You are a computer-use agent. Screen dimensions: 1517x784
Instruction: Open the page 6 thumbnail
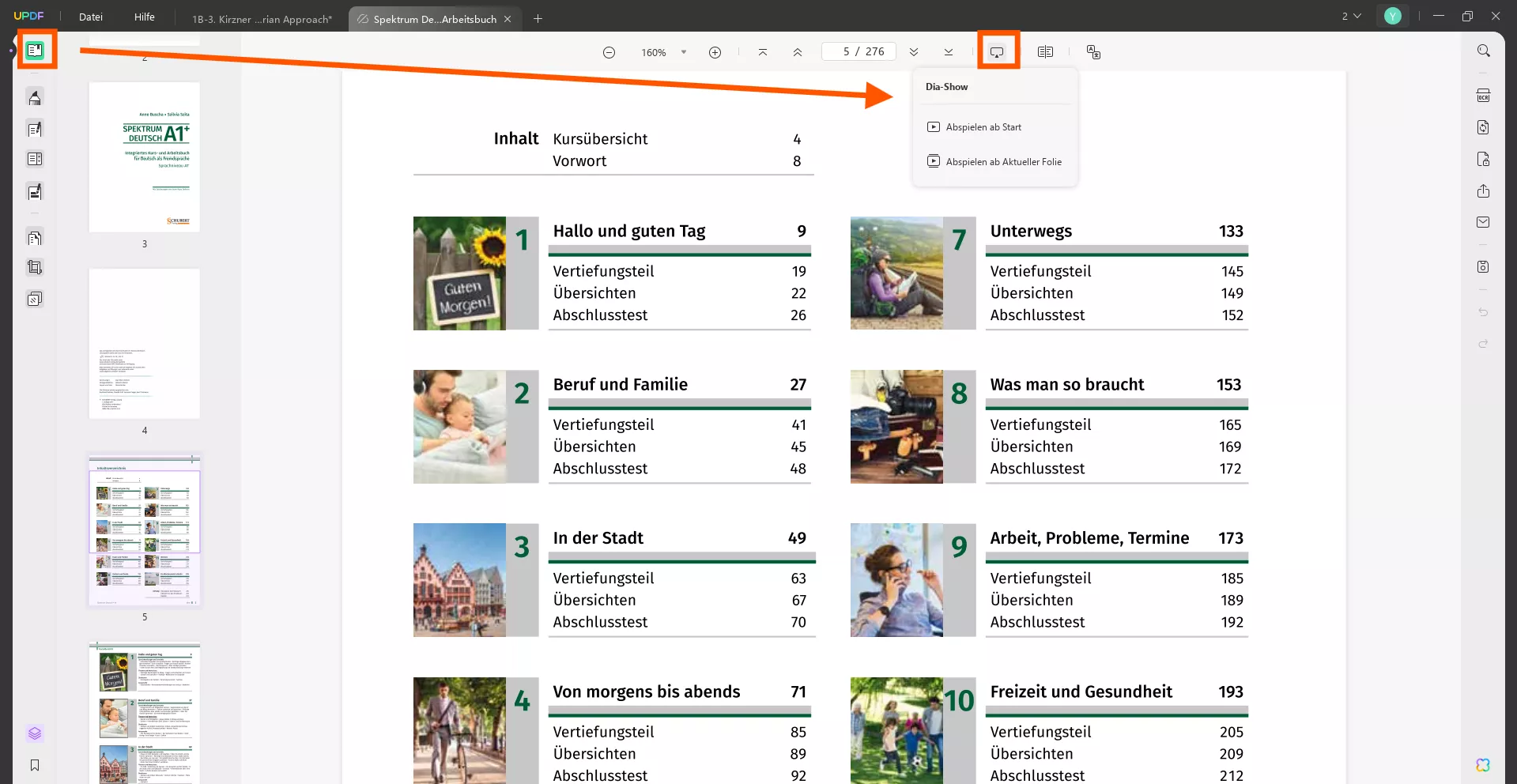(145, 713)
